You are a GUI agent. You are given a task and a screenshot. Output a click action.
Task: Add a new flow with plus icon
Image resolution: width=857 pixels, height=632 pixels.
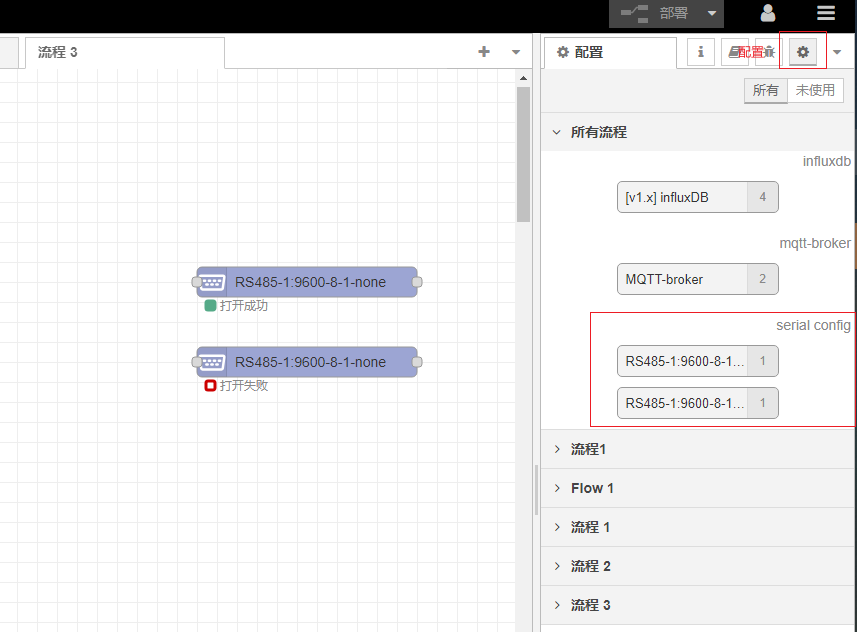(x=484, y=52)
